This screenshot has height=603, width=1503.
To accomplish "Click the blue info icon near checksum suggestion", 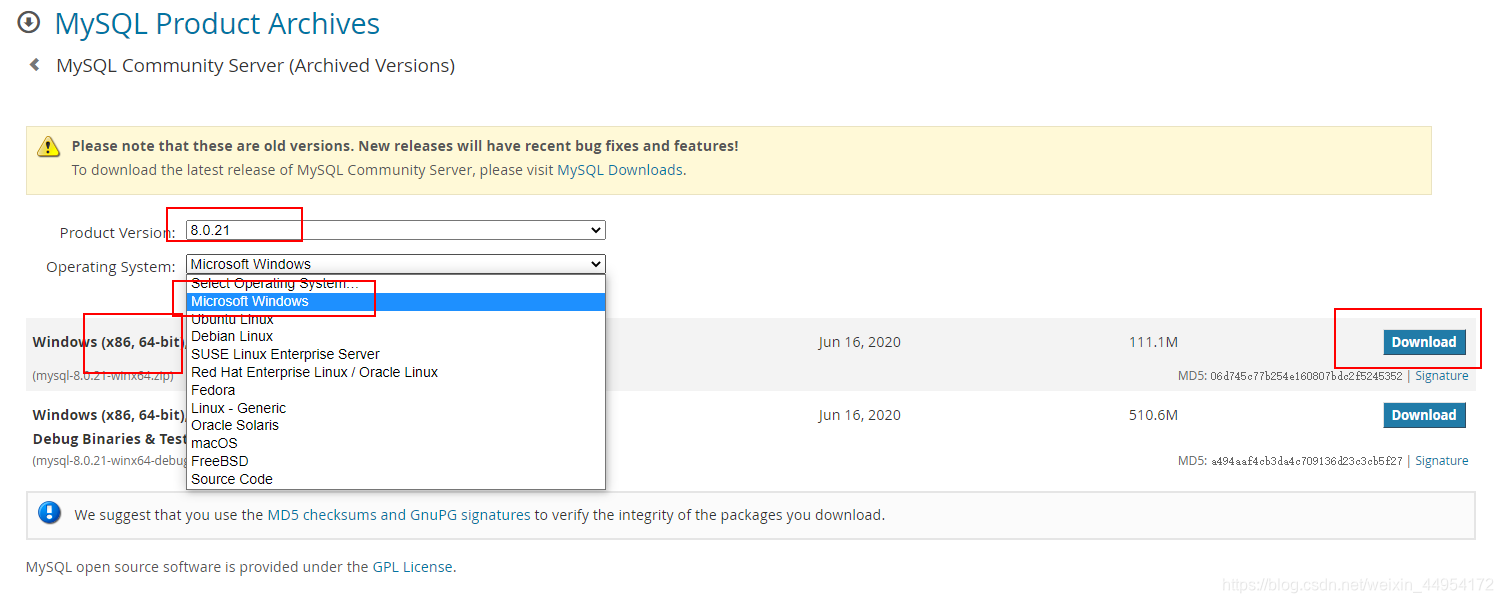I will point(49,513).
